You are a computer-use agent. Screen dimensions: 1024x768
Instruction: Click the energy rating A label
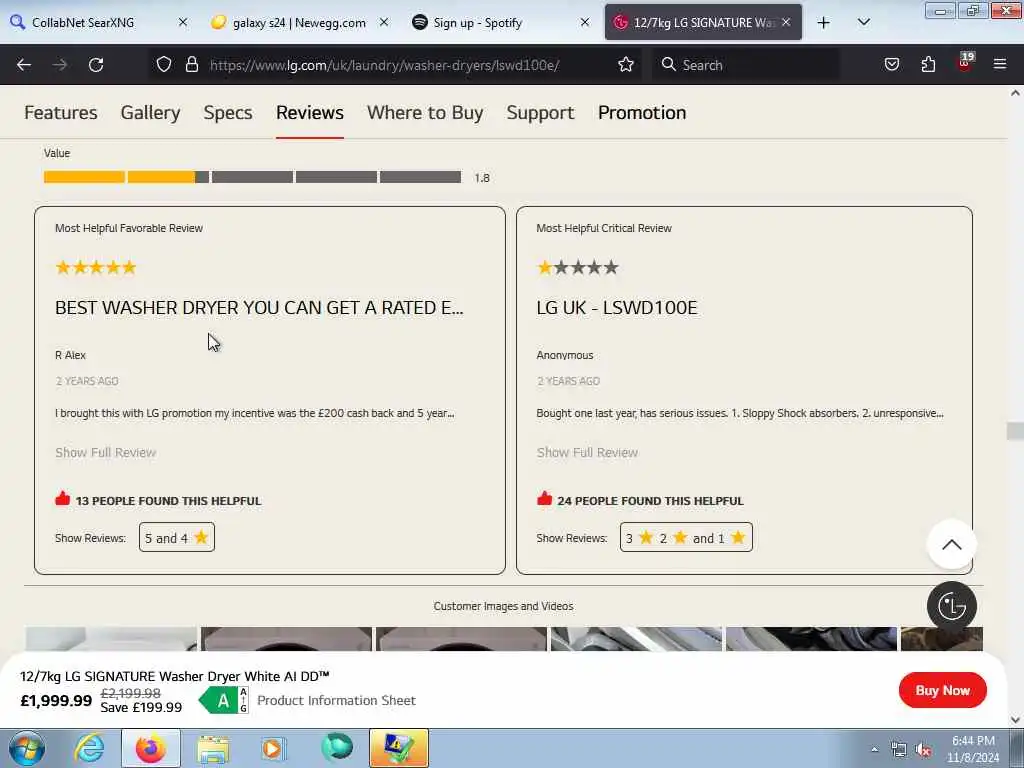point(224,700)
